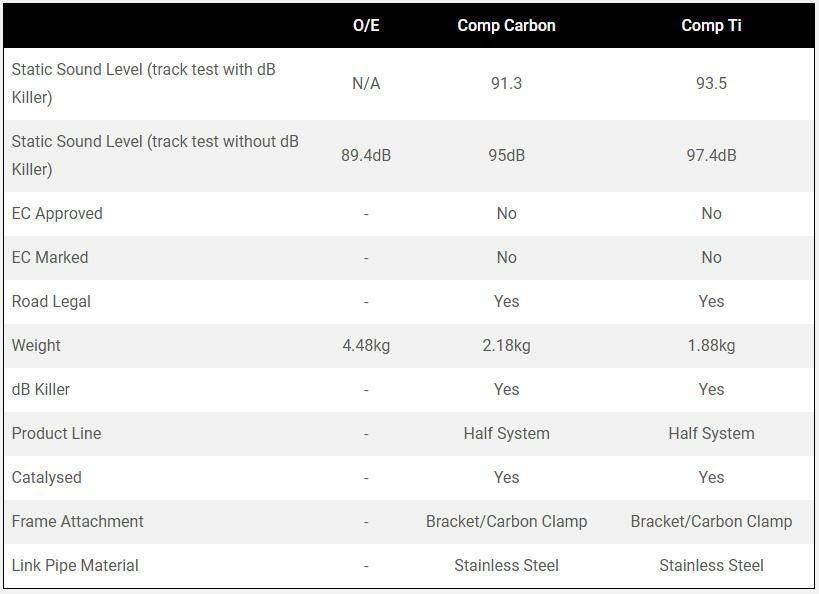Click the Link Pipe Material label

pos(75,565)
